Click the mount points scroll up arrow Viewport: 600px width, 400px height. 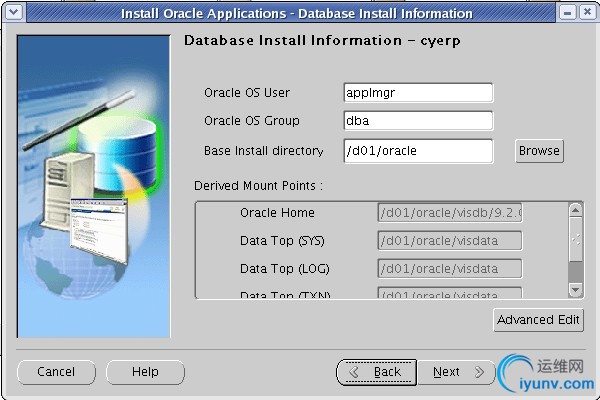tap(576, 210)
